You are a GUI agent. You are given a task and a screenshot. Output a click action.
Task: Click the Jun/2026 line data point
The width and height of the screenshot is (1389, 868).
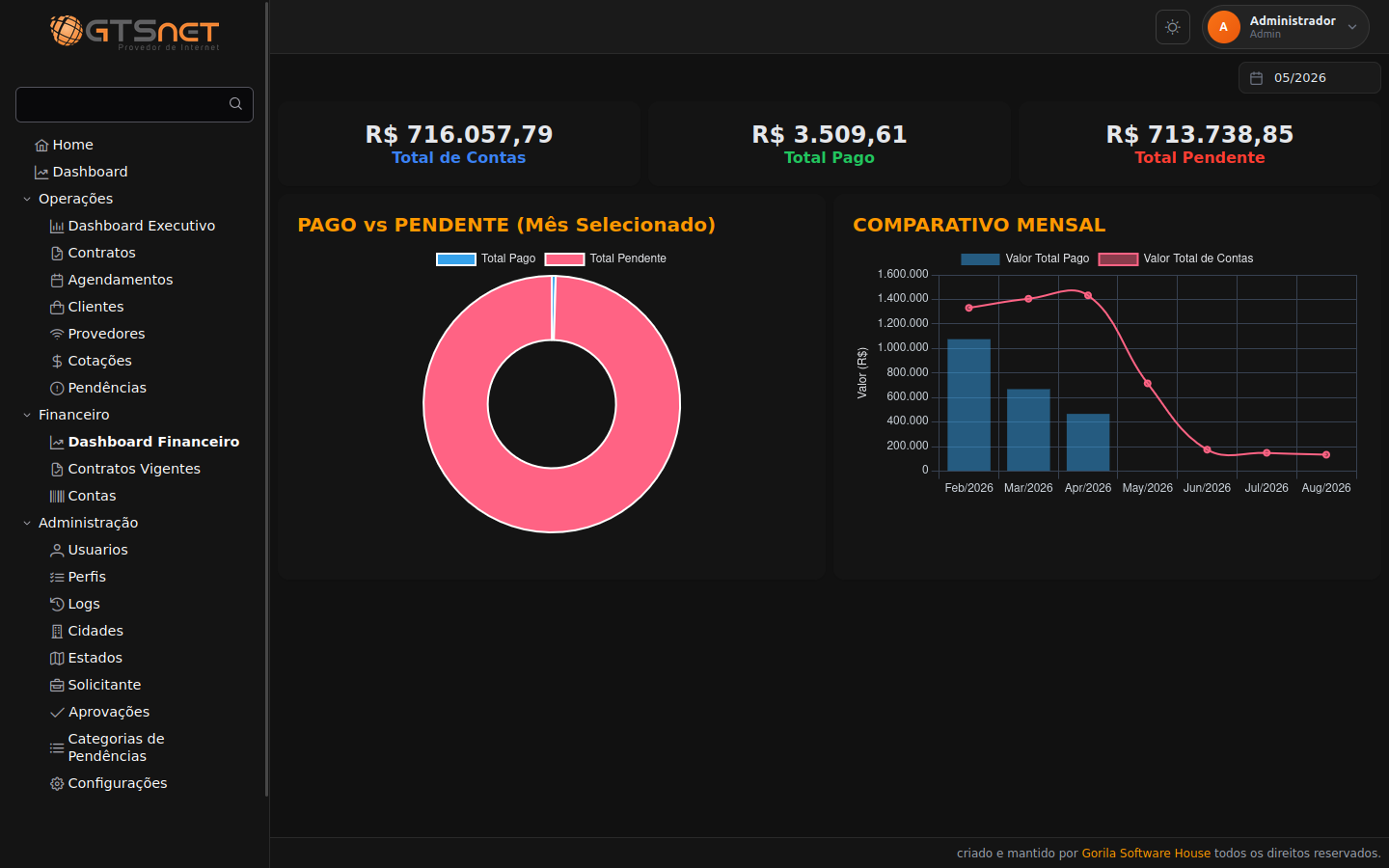coord(1208,449)
